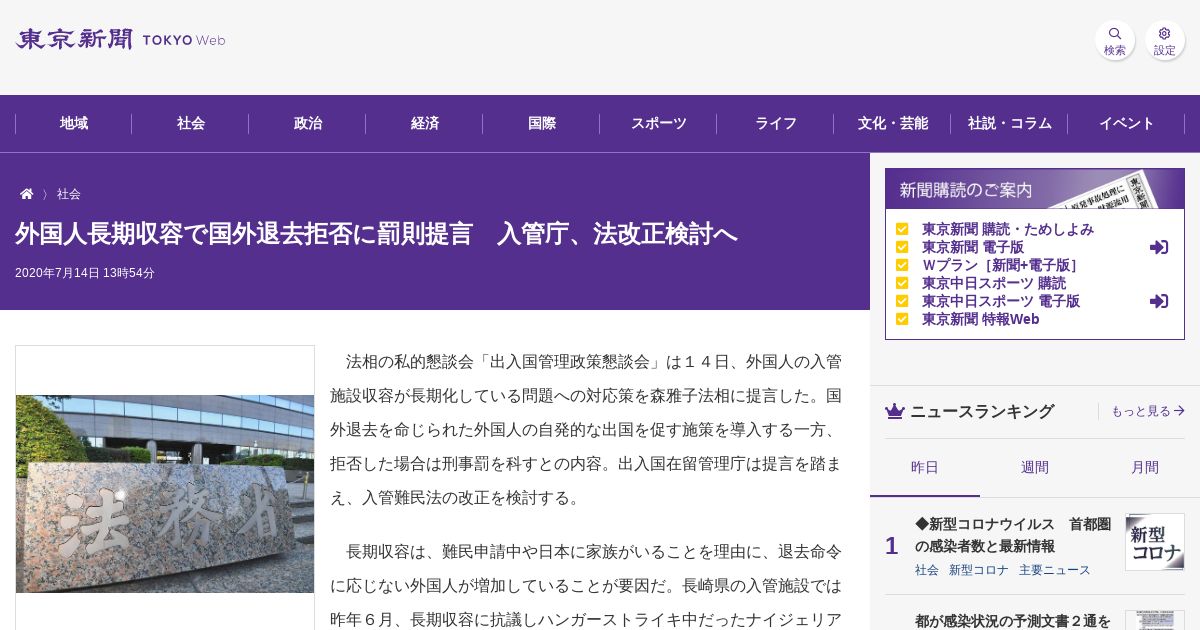Open the イベント menu

pyautogui.click(x=1127, y=124)
